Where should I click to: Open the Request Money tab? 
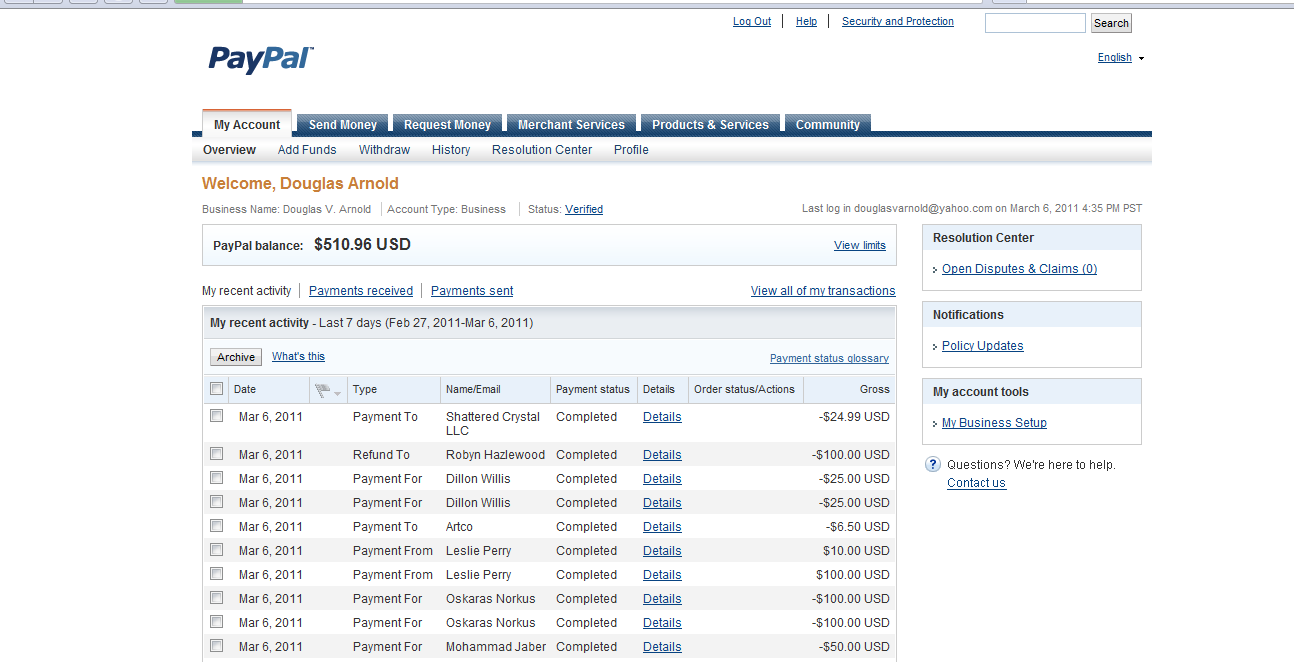tap(447, 124)
